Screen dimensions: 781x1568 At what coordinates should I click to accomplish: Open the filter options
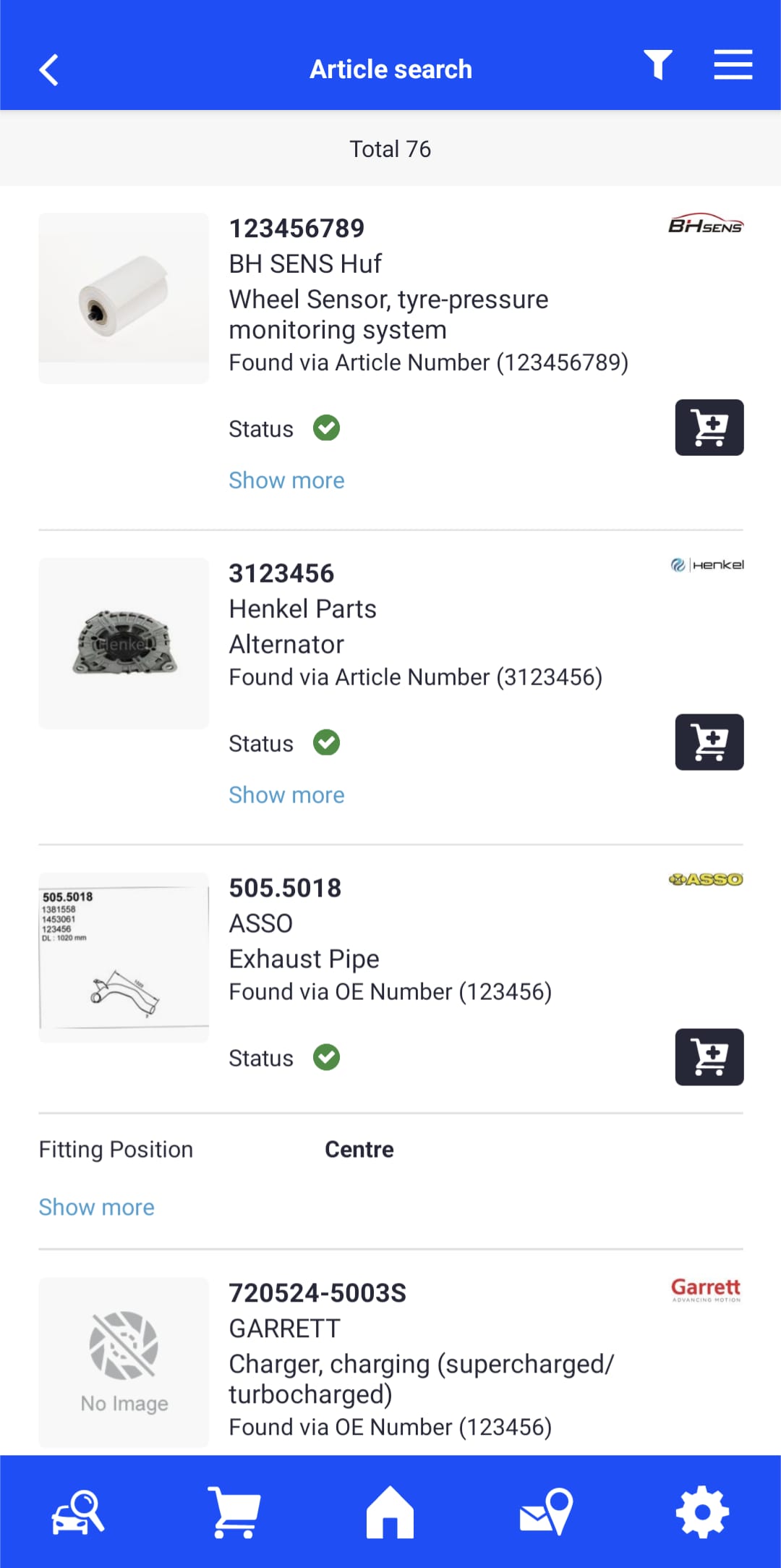coord(657,65)
